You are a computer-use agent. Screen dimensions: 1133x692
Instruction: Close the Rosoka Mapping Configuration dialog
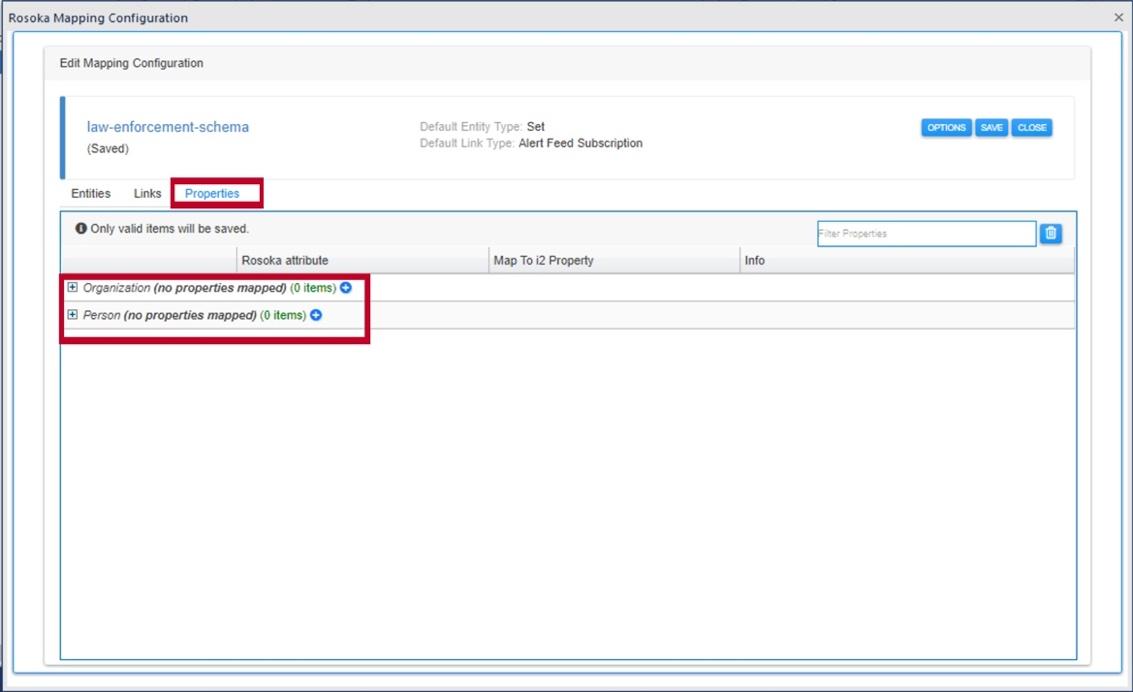1119,17
